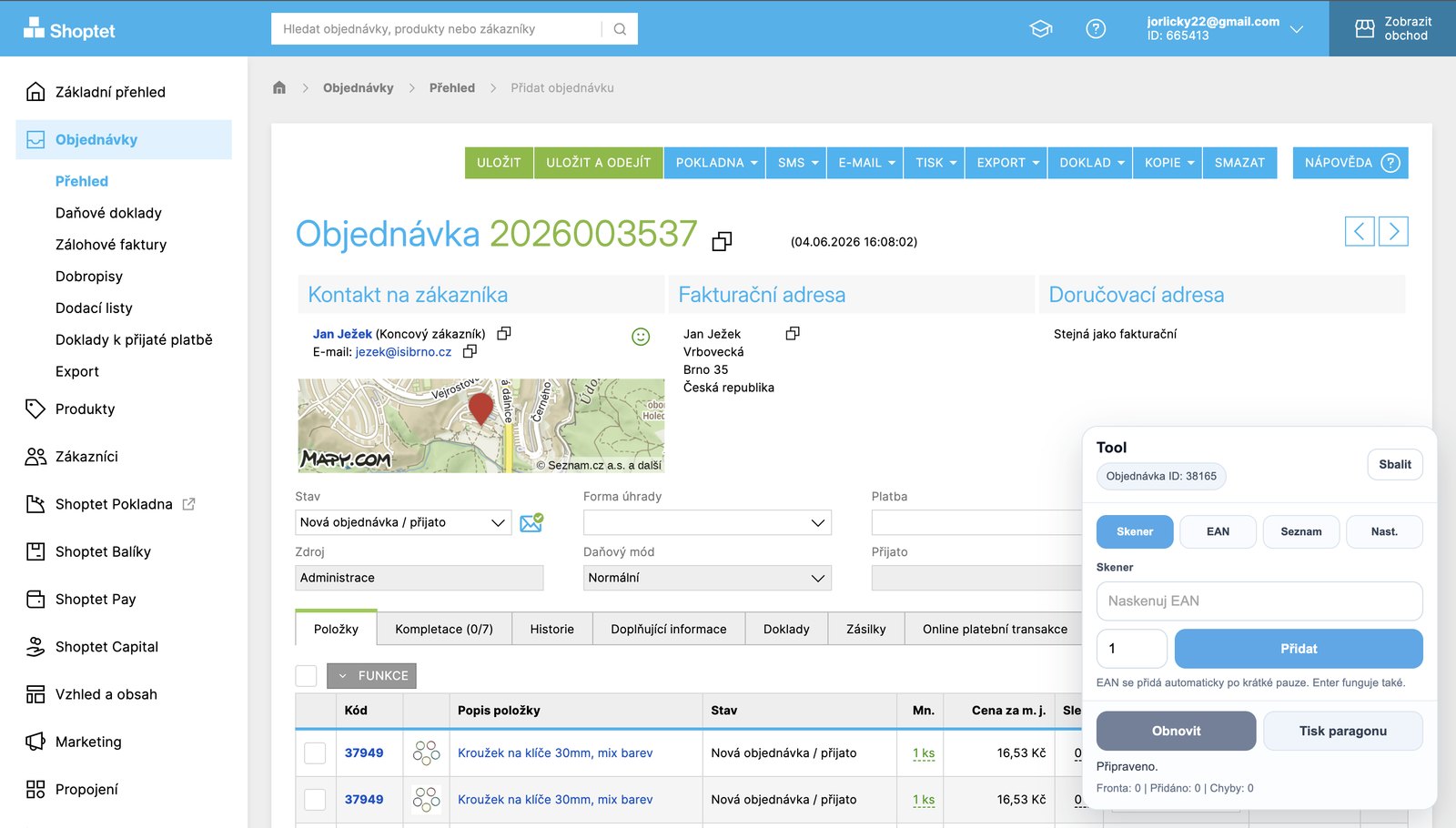1456x828 pixels.
Task: Click Zobrazit obchod storefront button
Action: [1392, 29]
